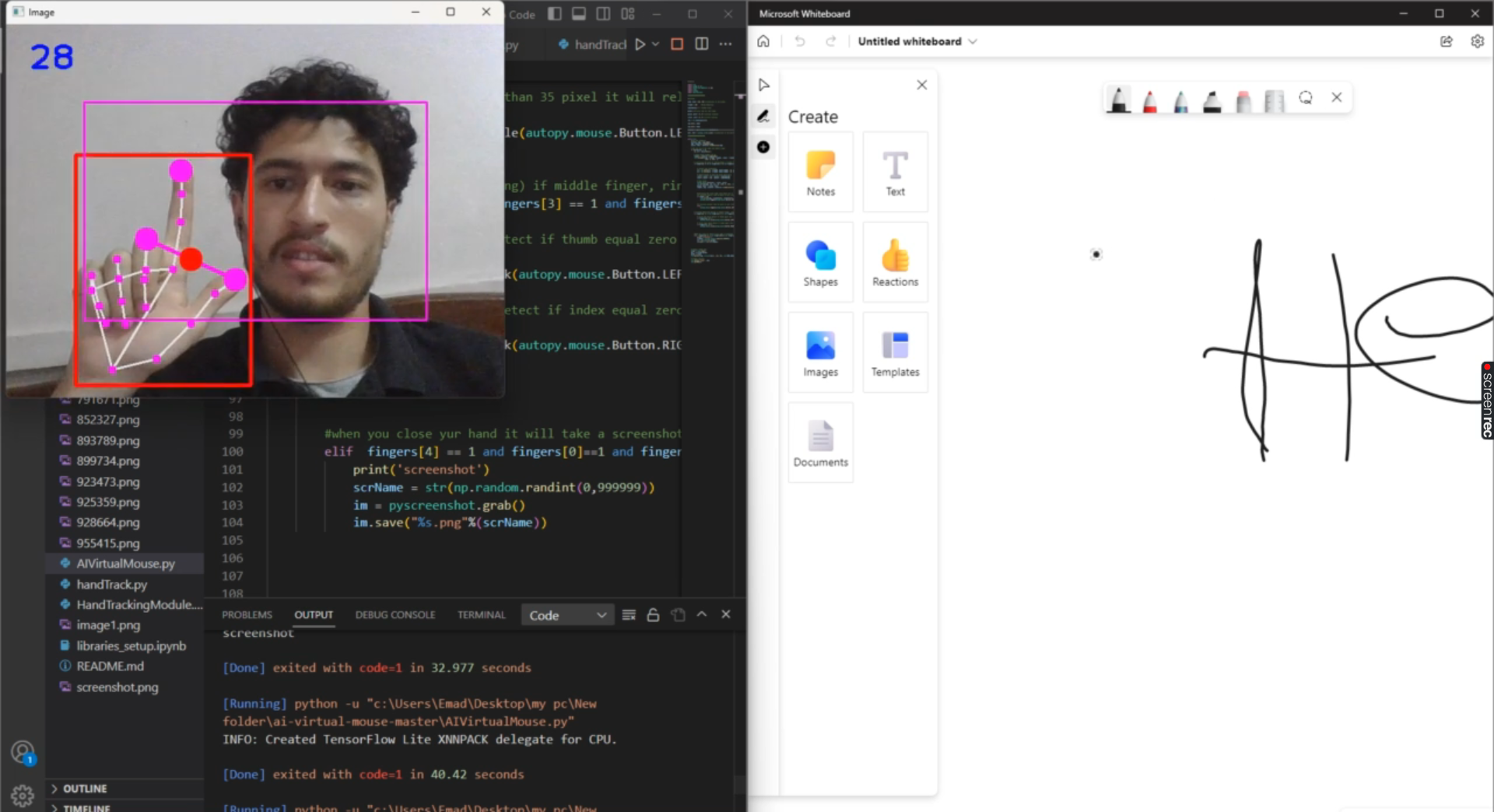The image size is (1494, 812).
Task: Open run options chevron beside Run button
Action: [x=656, y=44]
